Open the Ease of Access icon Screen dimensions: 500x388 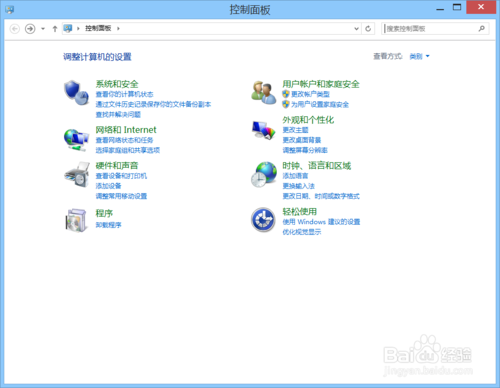[263, 220]
